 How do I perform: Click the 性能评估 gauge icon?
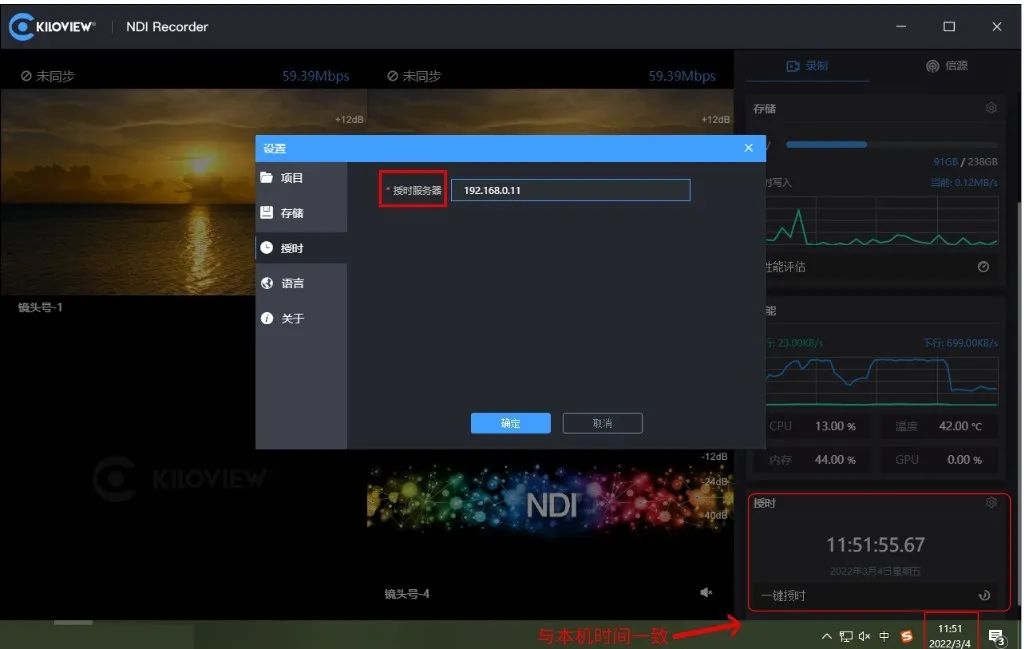(x=983, y=266)
